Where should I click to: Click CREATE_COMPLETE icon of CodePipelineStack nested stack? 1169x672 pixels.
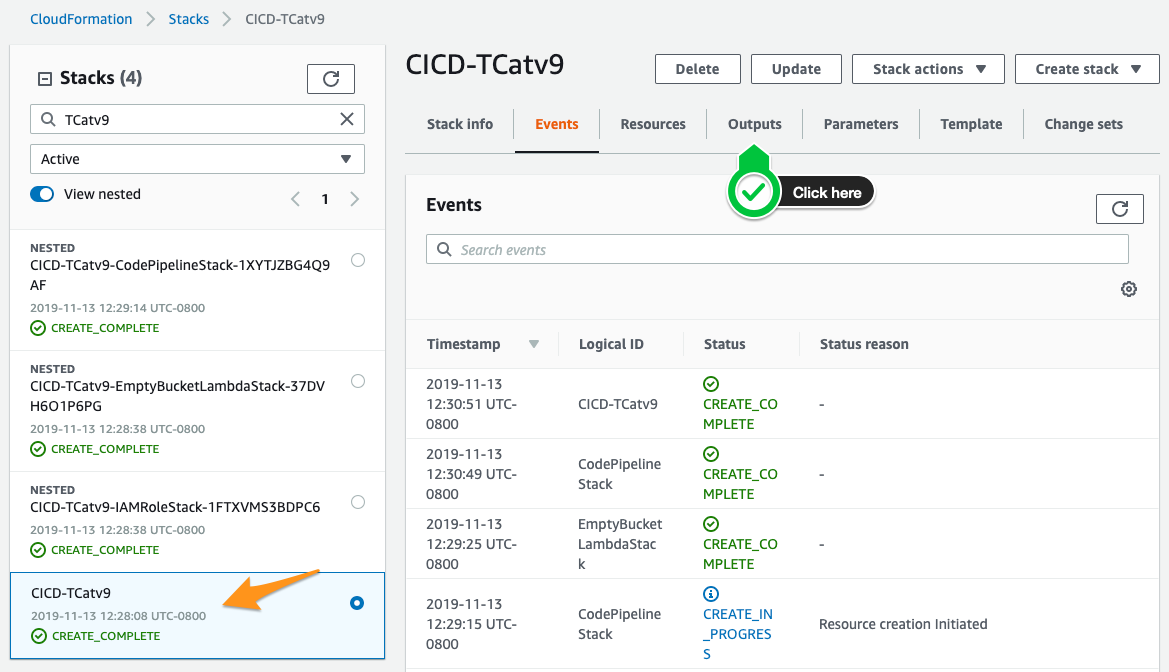click(x=38, y=328)
